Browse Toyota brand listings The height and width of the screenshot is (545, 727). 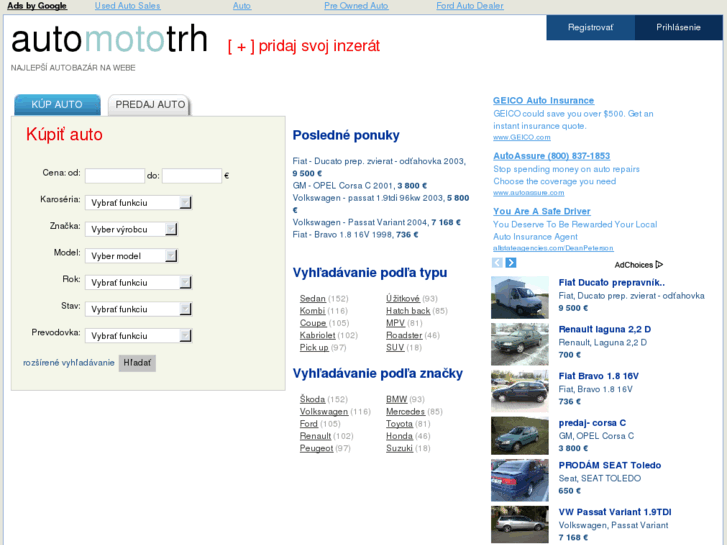[x=399, y=423]
